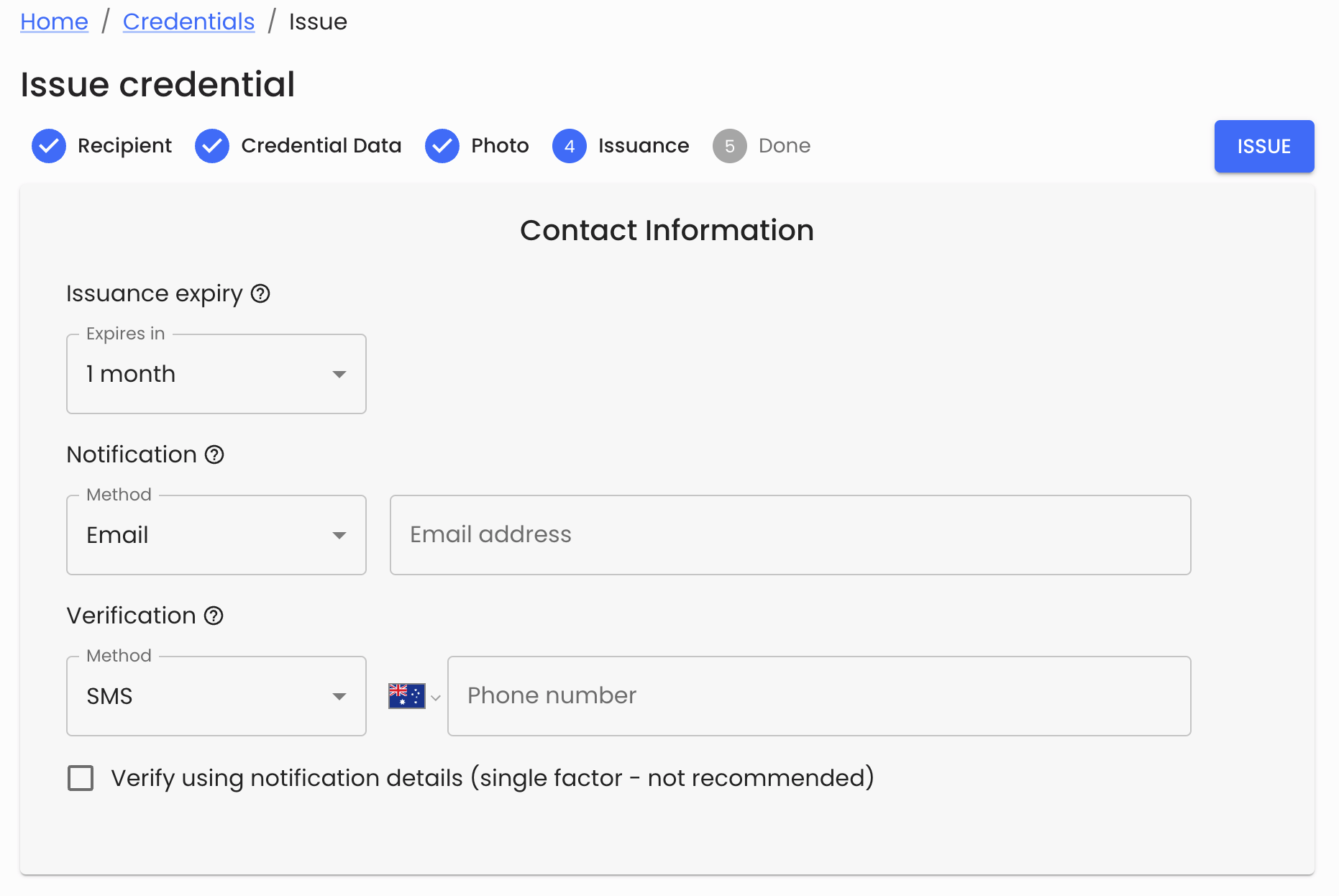Navigate to Home via breadcrumb link
Screen dimensions: 1339x896
coord(53,21)
